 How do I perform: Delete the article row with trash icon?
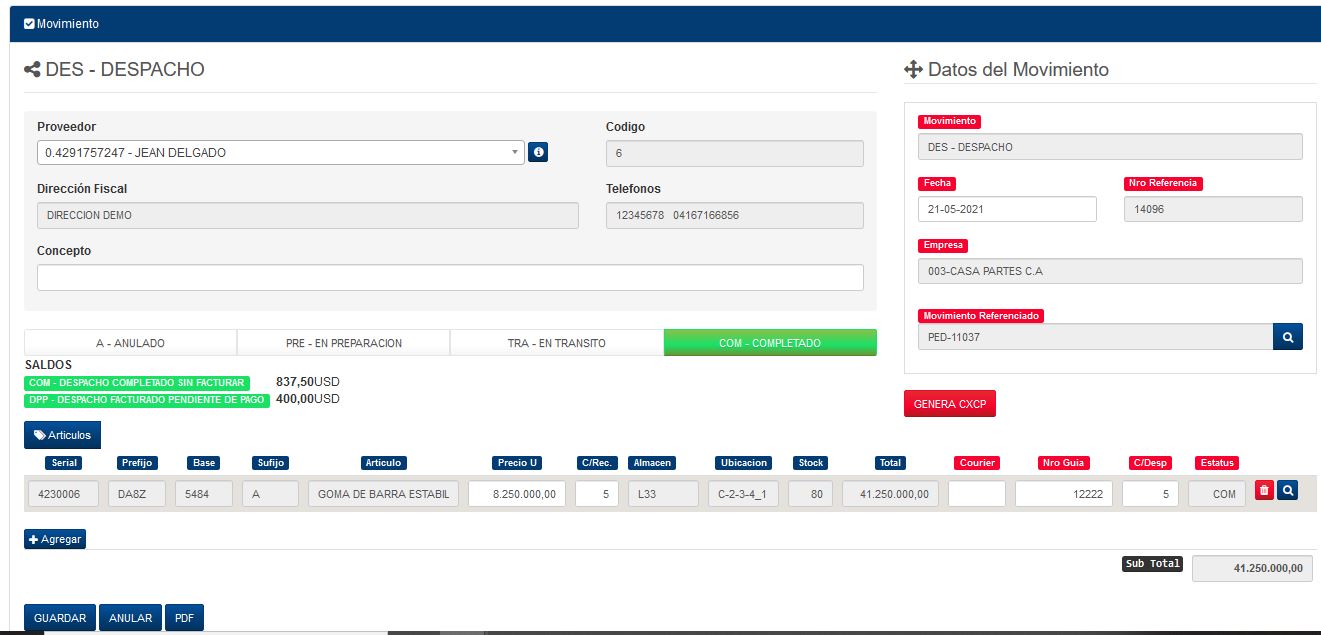pyautogui.click(x=1264, y=490)
